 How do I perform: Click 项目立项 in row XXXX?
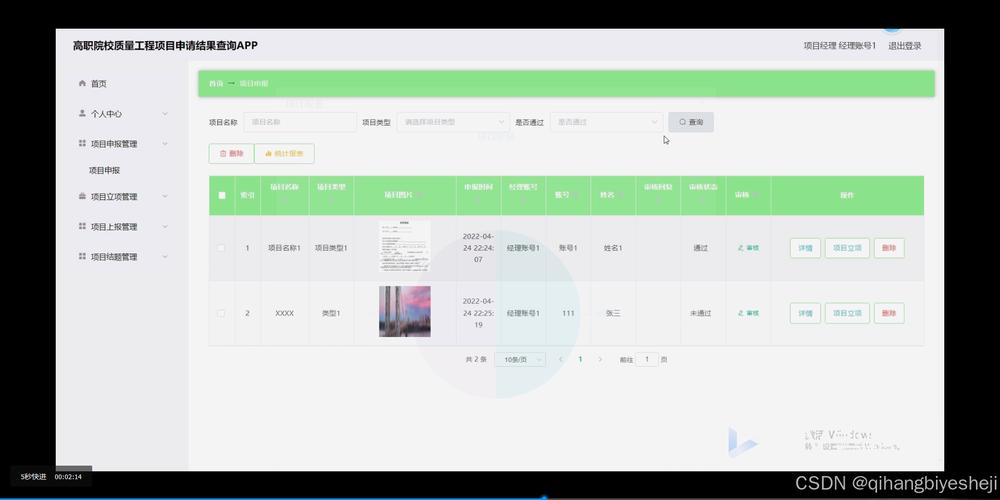[847, 313]
